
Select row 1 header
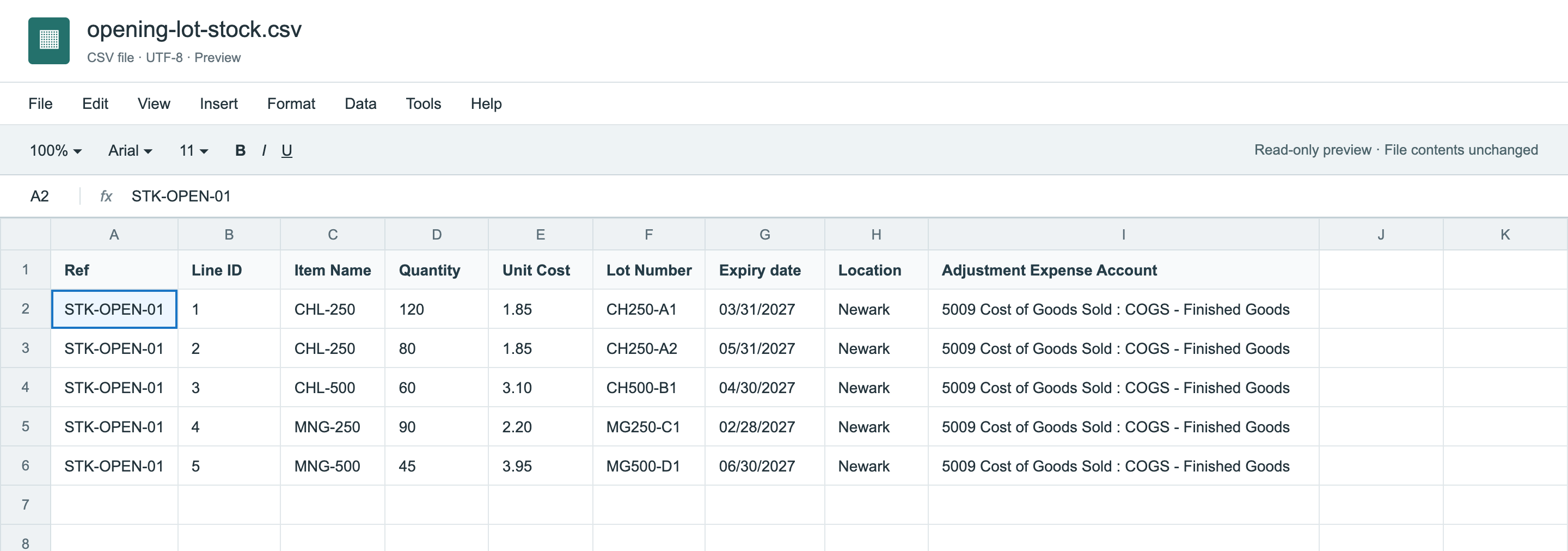[26, 270]
